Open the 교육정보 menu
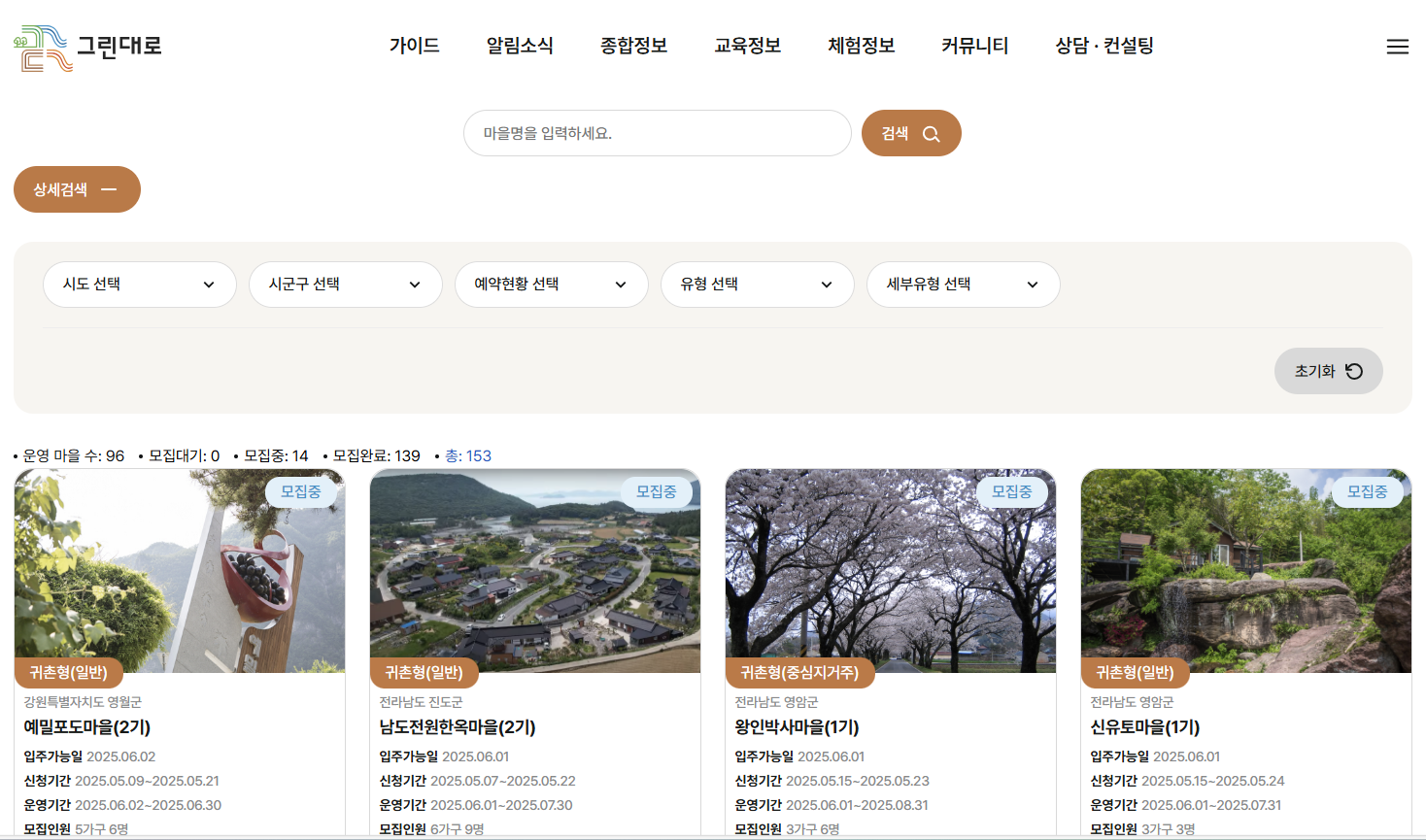The width and height of the screenshot is (1426, 840). (747, 45)
